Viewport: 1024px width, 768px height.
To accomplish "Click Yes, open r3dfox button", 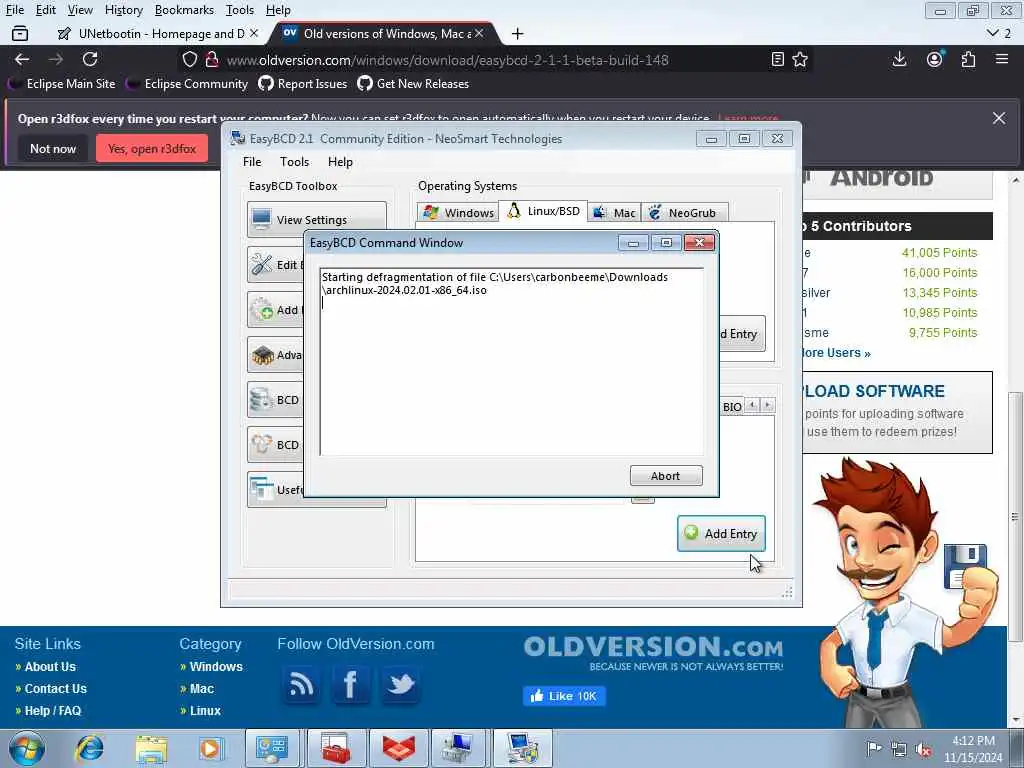I will (152, 148).
